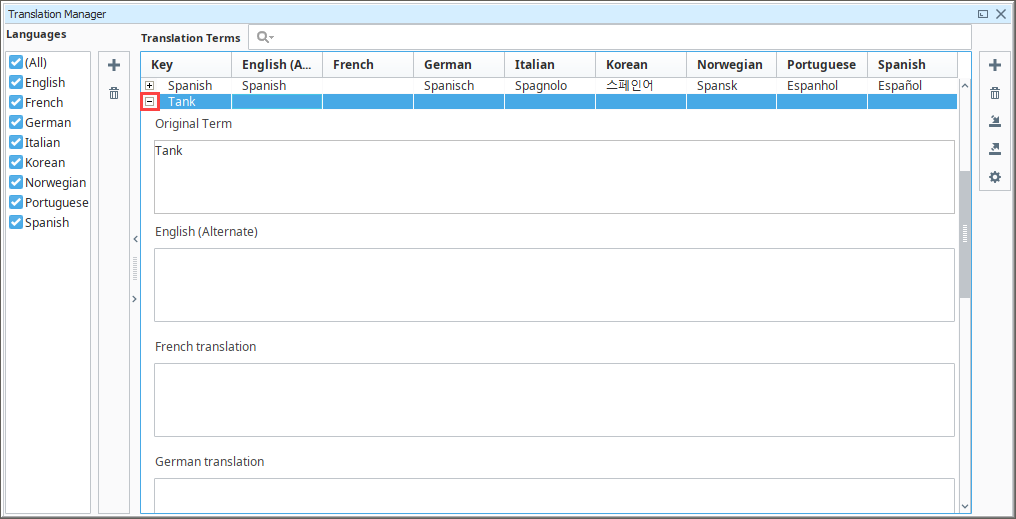The height and width of the screenshot is (519, 1016).
Task: Click the Norwegian column header
Action: pos(732,65)
